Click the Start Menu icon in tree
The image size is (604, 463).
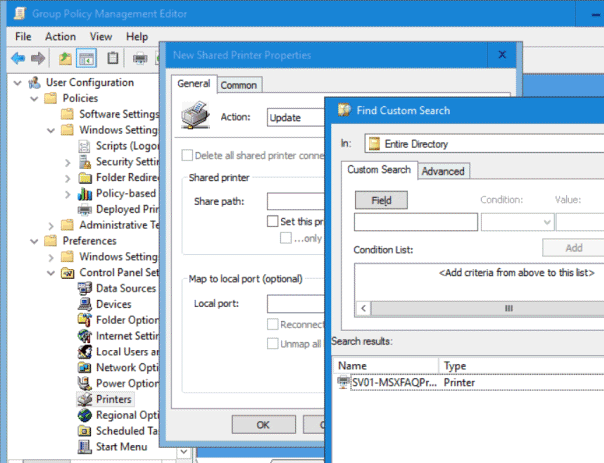point(84,447)
